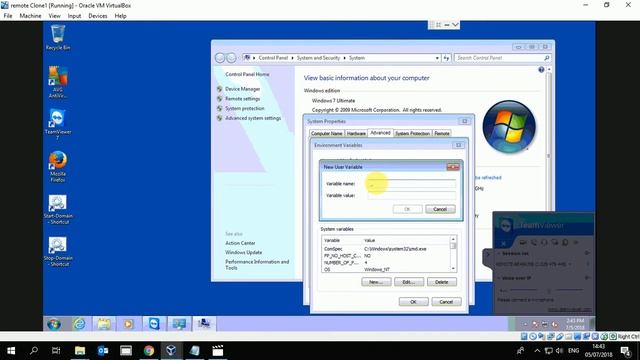640x360 pixels.
Task: Open Outlook on host taskbar
Action: coord(103,351)
